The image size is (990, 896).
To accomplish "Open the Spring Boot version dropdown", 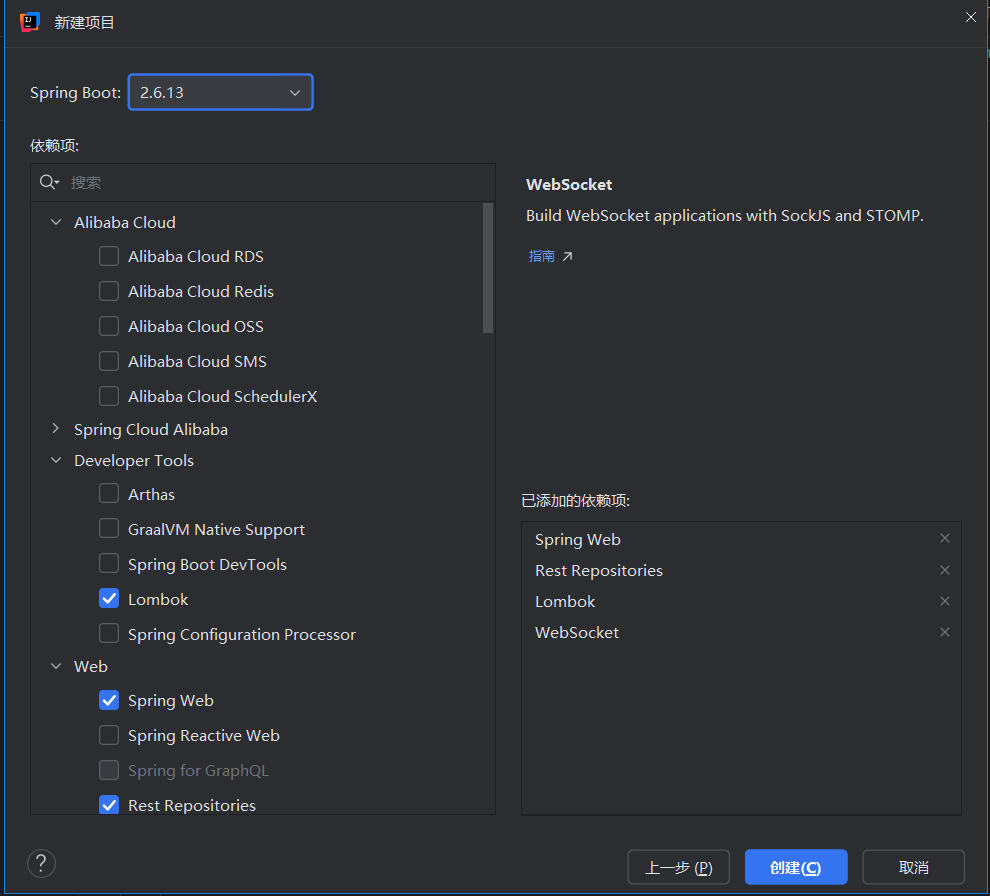I will pos(220,92).
